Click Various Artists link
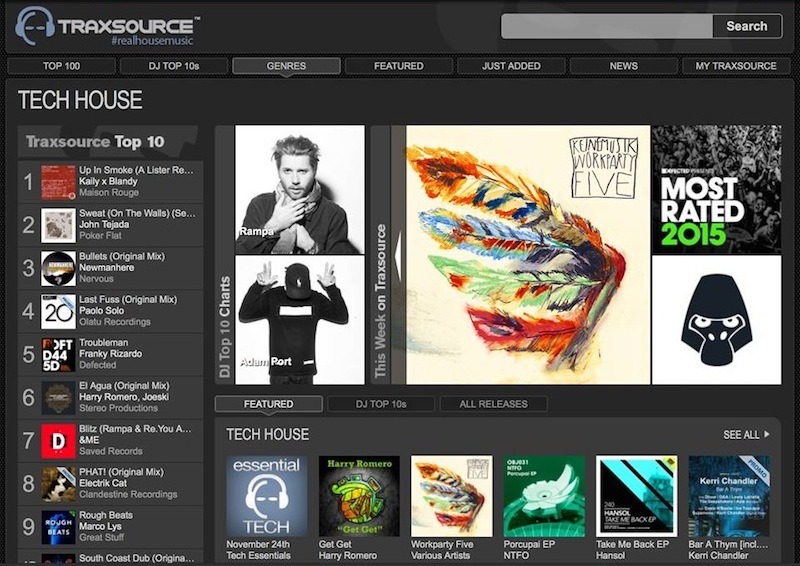Screen dimensions: 800x566 [x=441, y=555]
